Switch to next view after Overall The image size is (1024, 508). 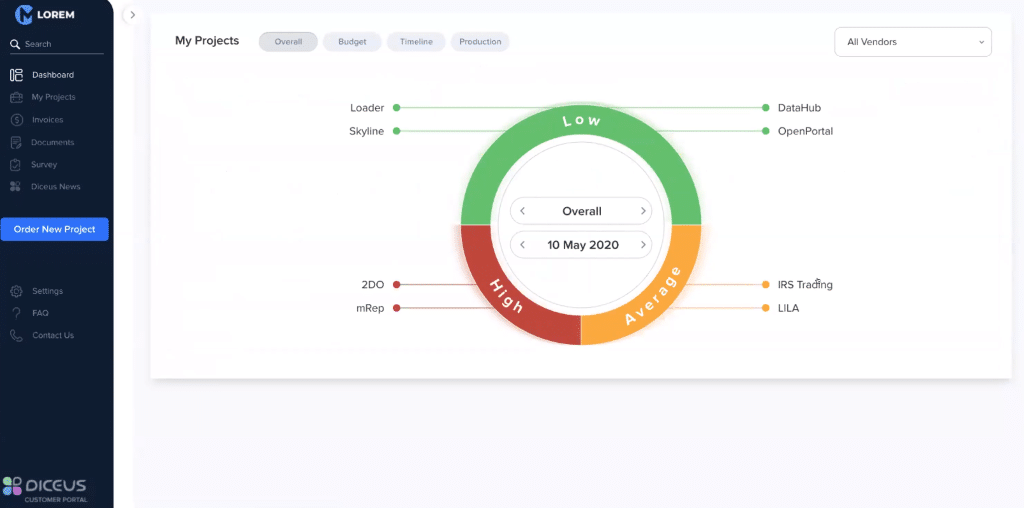point(642,211)
